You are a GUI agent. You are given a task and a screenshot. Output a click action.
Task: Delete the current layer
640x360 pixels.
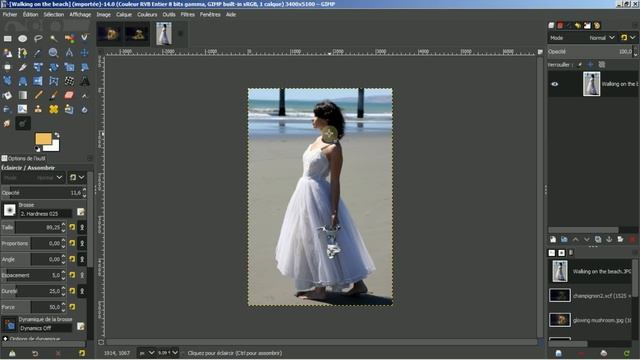coord(632,240)
